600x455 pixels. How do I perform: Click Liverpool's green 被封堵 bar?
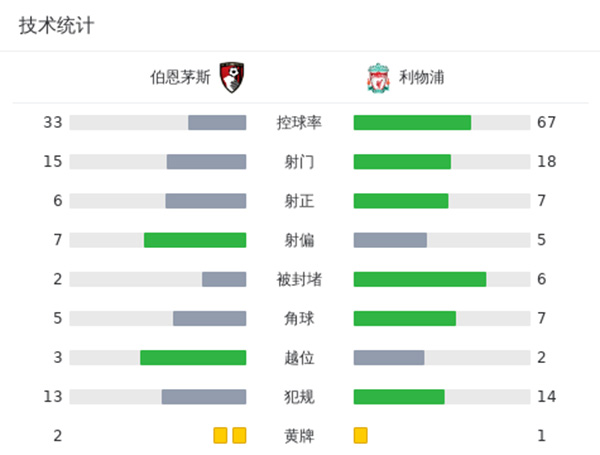point(420,279)
